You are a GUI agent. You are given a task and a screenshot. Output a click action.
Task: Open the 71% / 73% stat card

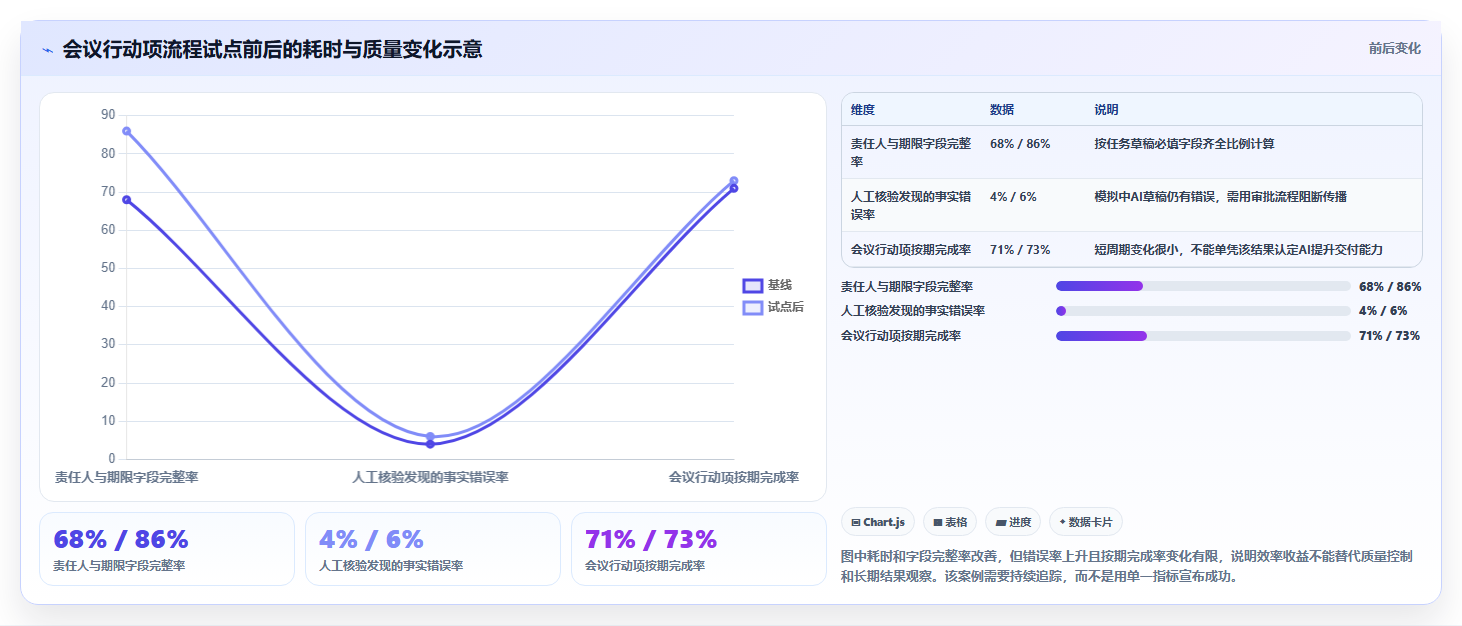pyautogui.click(x=699, y=549)
